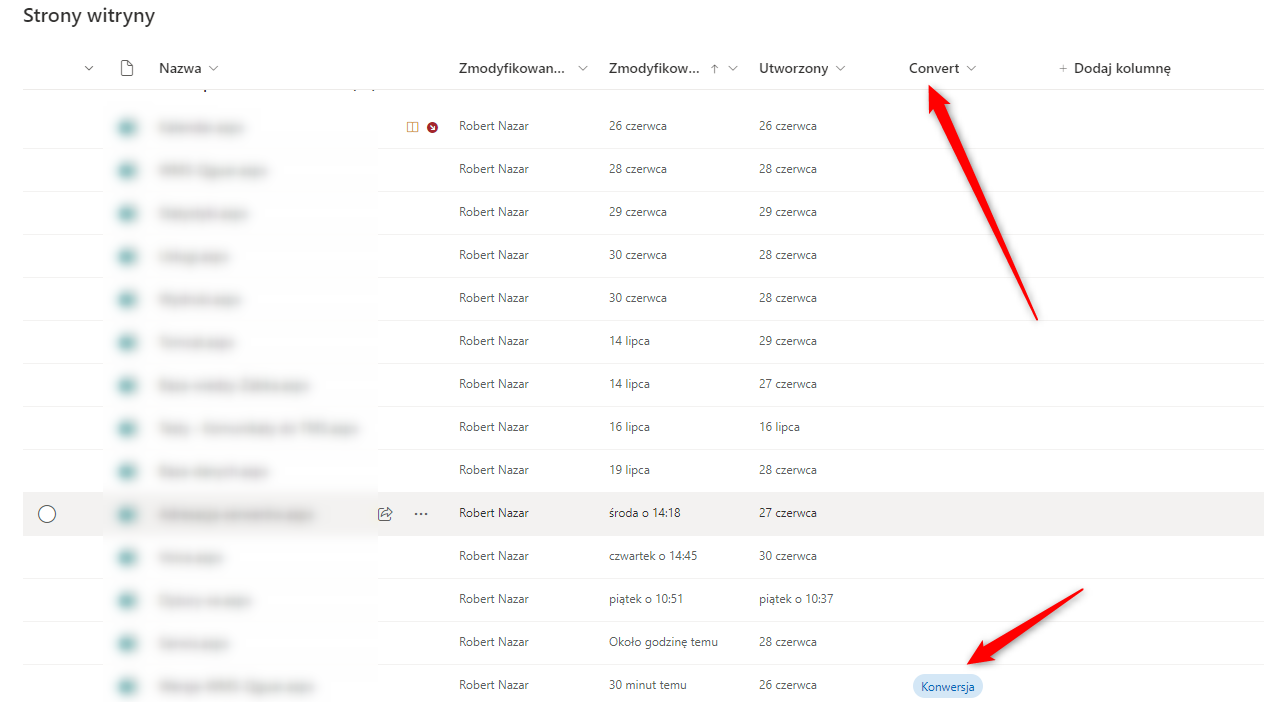Click the blurred page name in the row modified piątek o 10:51

click(205, 600)
